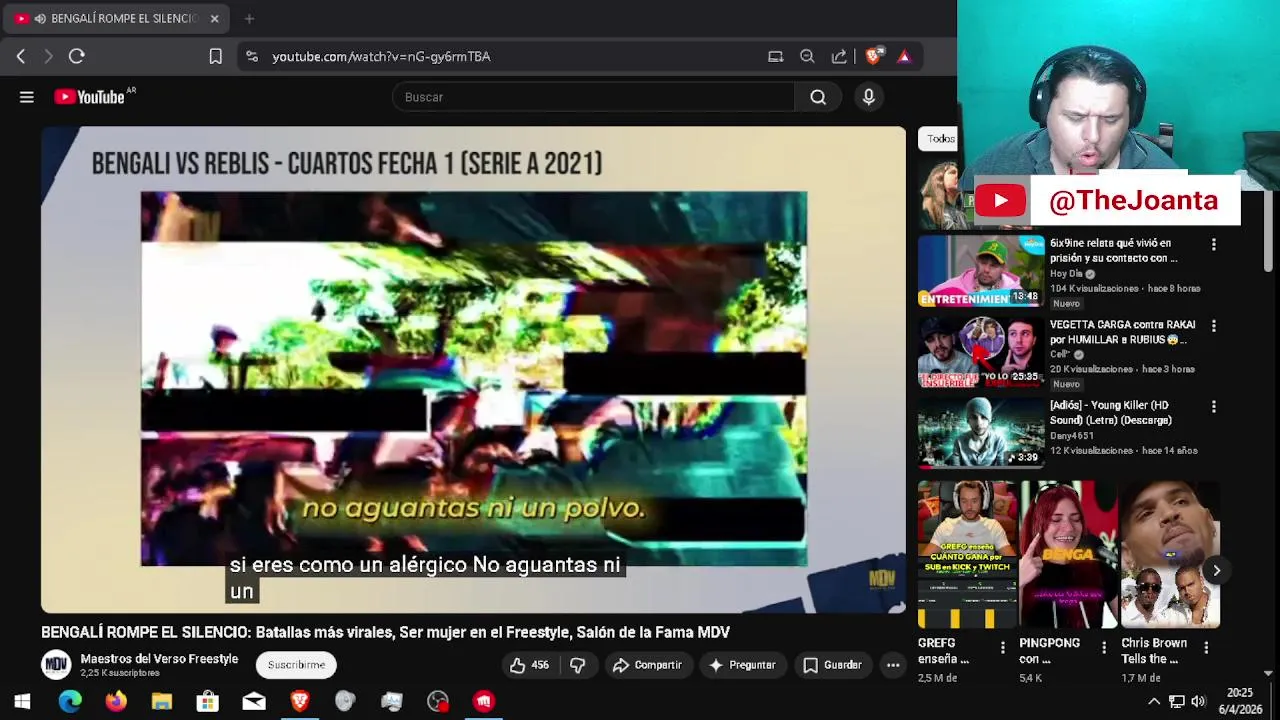Open the Windows Start menu
The height and width of the screenshot is (720, 1280).
point(22,702)
